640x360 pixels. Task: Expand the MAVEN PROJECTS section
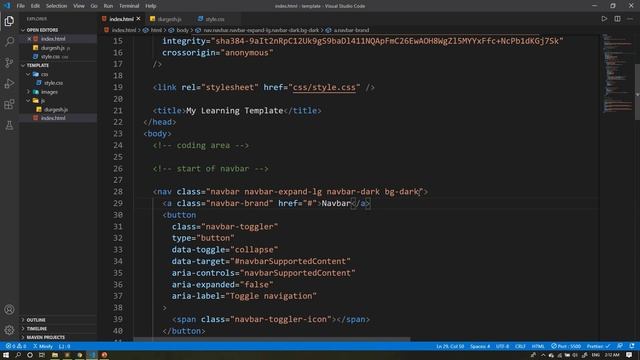pyautogui.click(x=58, y=338)
